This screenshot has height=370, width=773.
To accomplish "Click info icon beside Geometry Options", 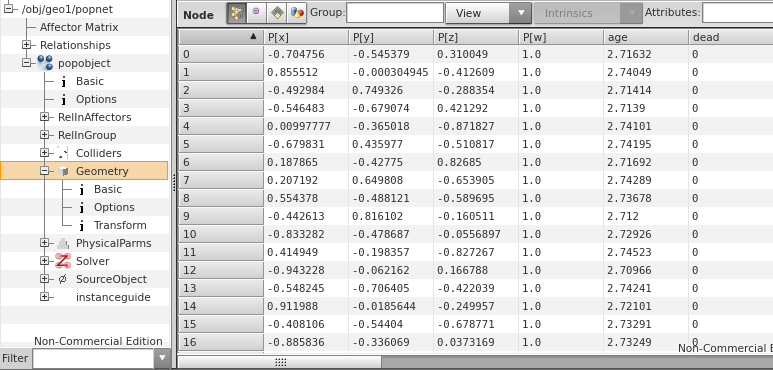I will click(81, 207).
